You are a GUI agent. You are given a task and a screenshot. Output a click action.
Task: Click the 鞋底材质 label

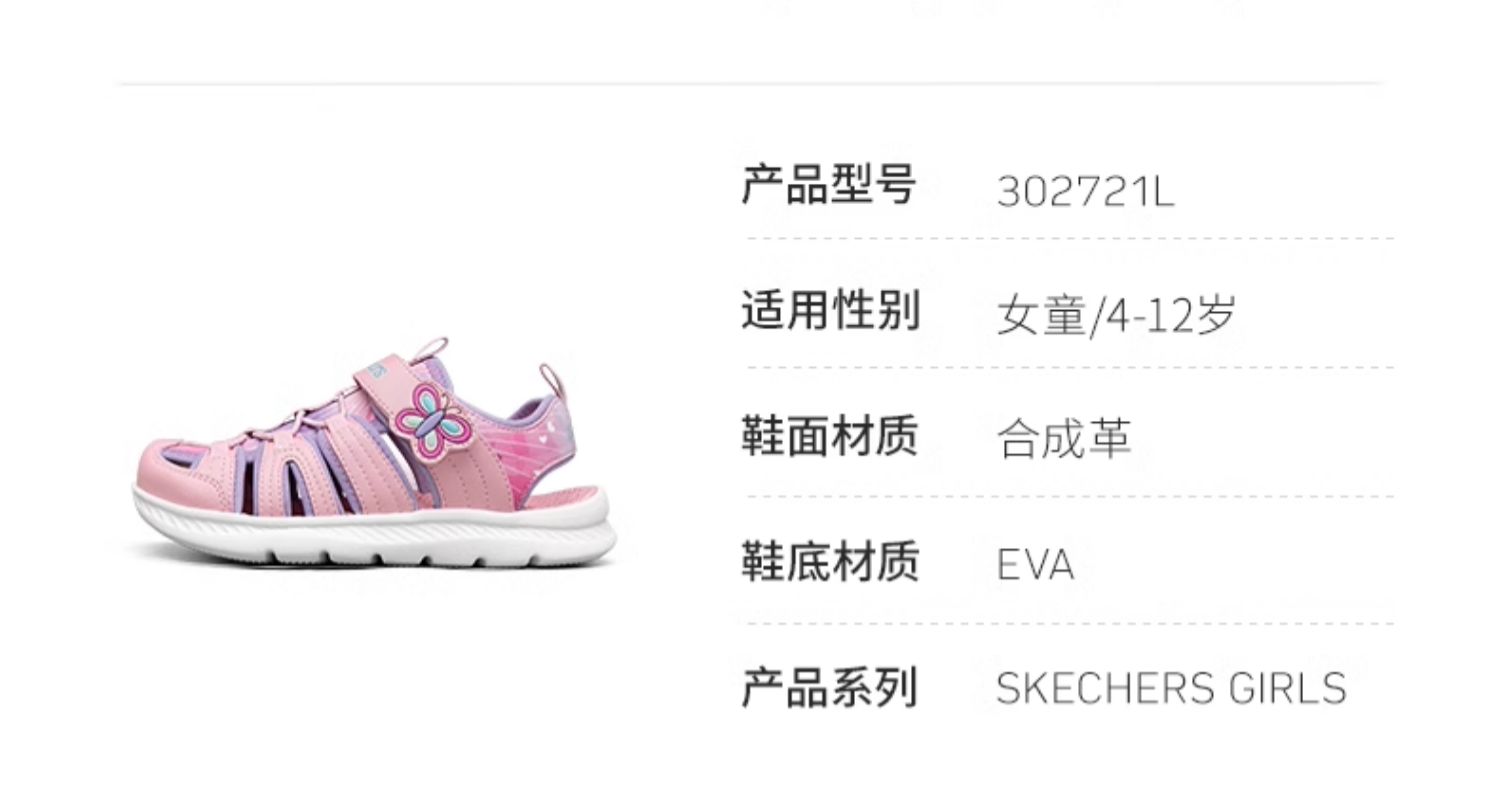click(x=829, y=561)
